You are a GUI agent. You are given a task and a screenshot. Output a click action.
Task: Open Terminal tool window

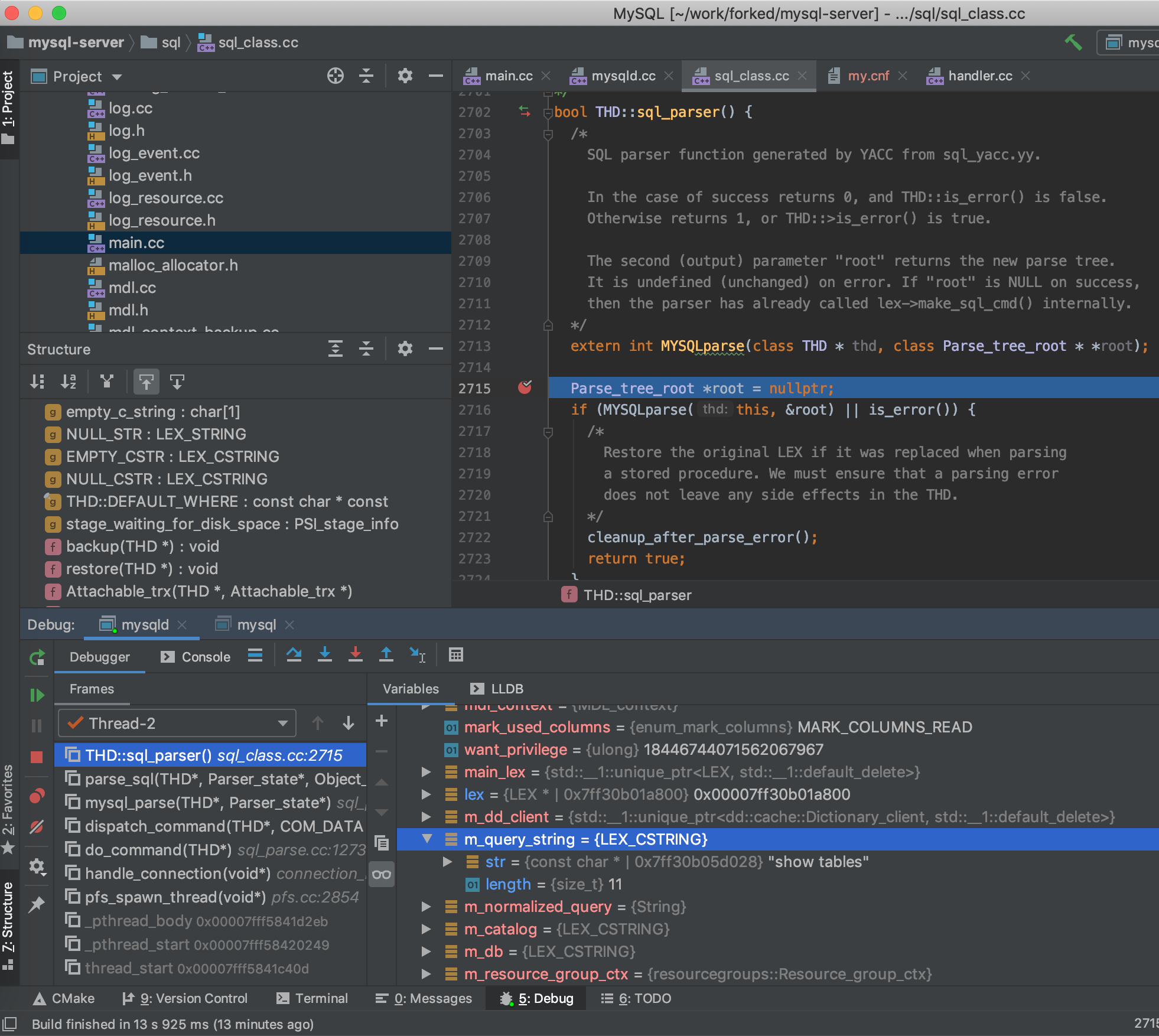coord(312,998)
